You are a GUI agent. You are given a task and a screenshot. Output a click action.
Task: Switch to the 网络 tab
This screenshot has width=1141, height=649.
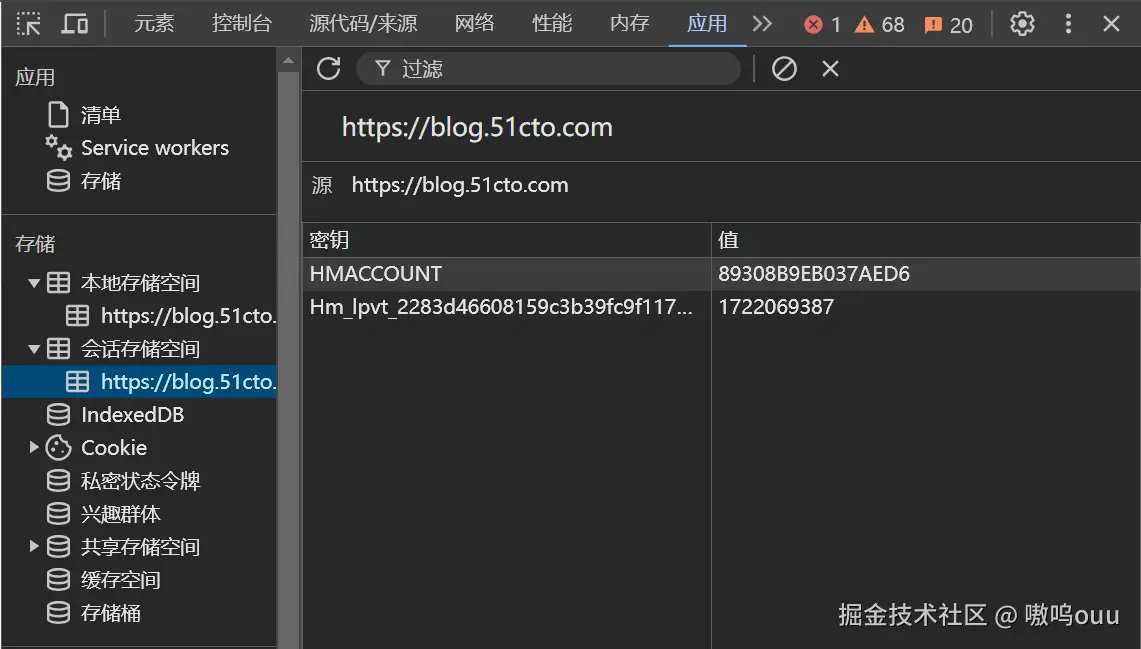[x=474, y=24]
